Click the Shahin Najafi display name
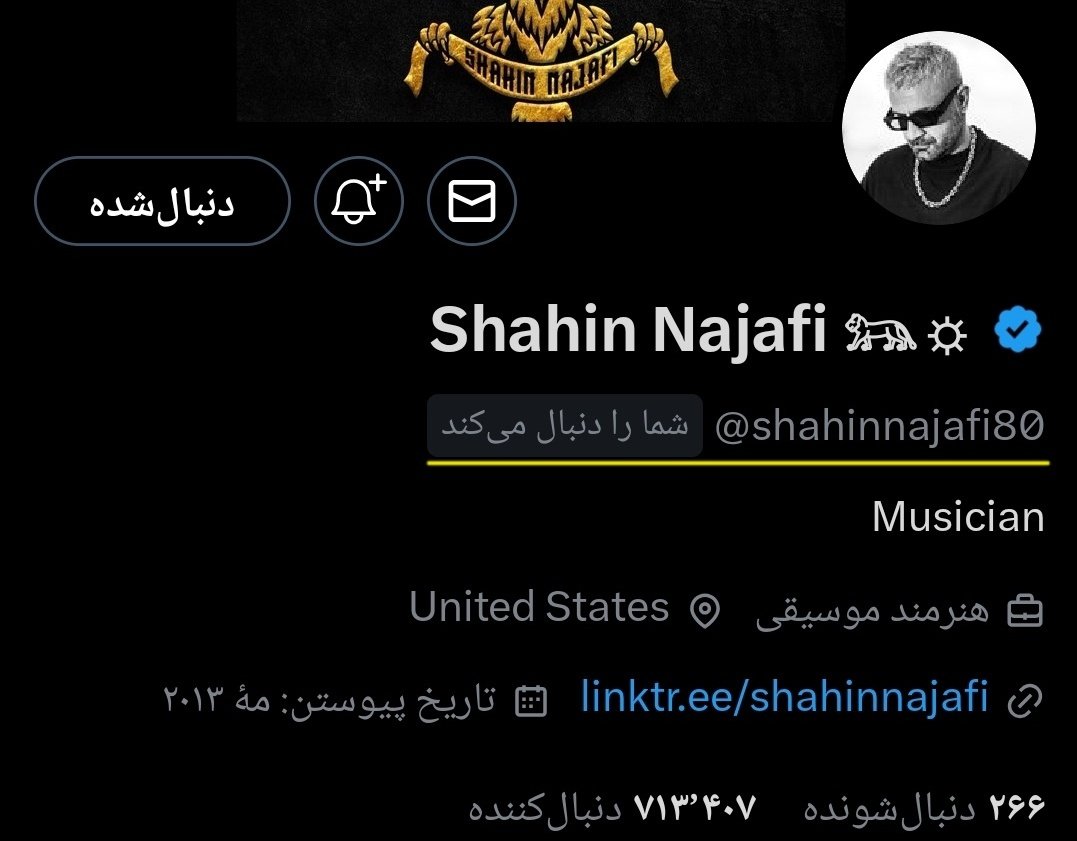 click(x=628, y=330)
